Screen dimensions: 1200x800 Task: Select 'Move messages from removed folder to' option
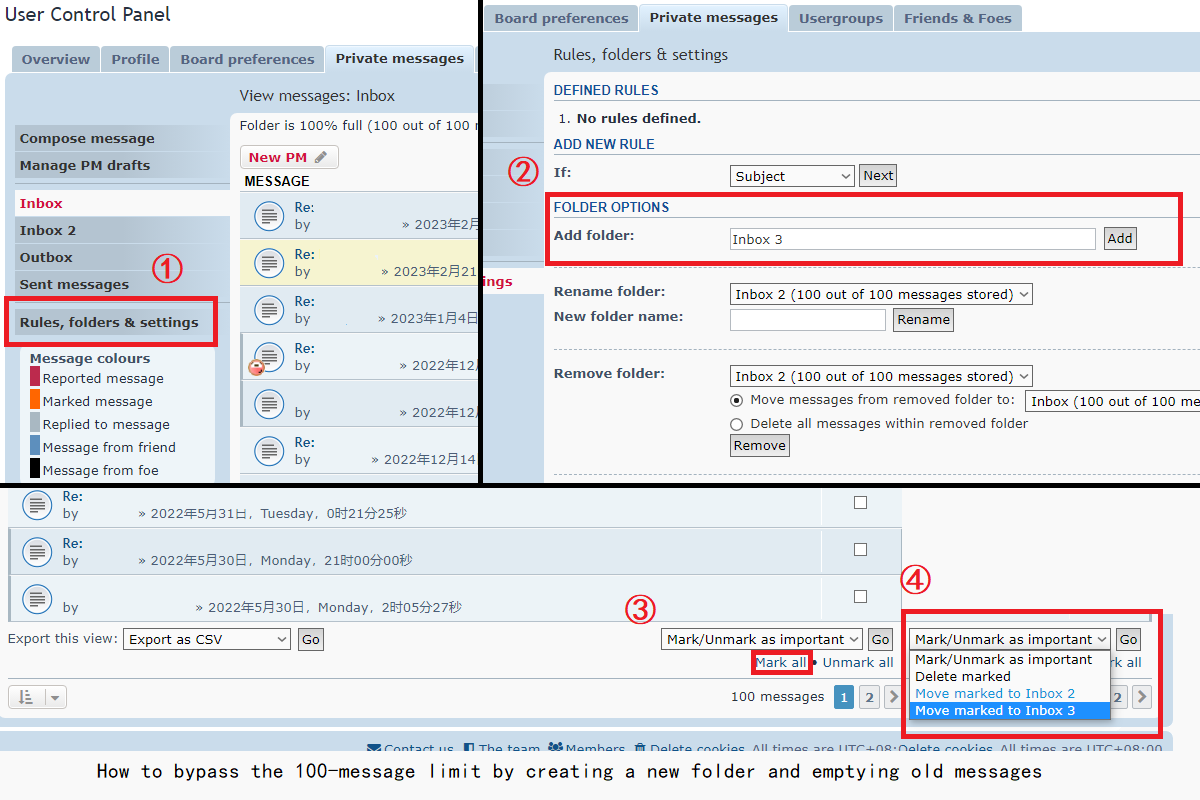(737, 400)
